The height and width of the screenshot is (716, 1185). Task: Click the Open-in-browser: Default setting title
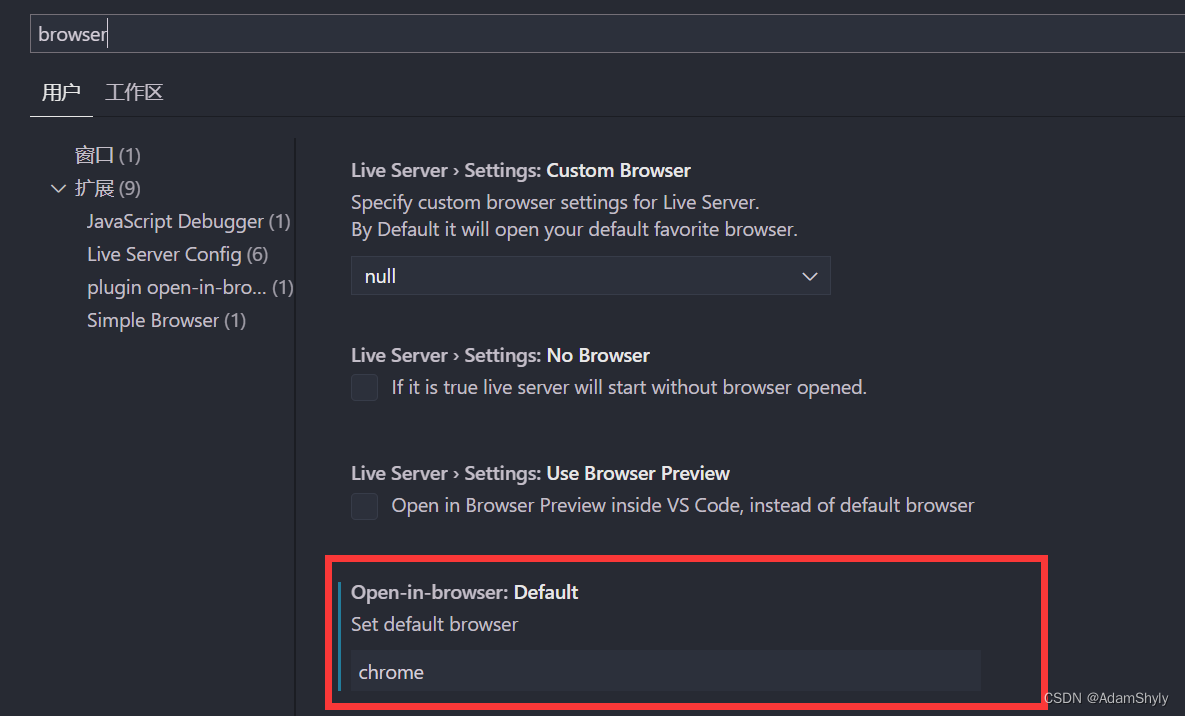tap(464, 592)
